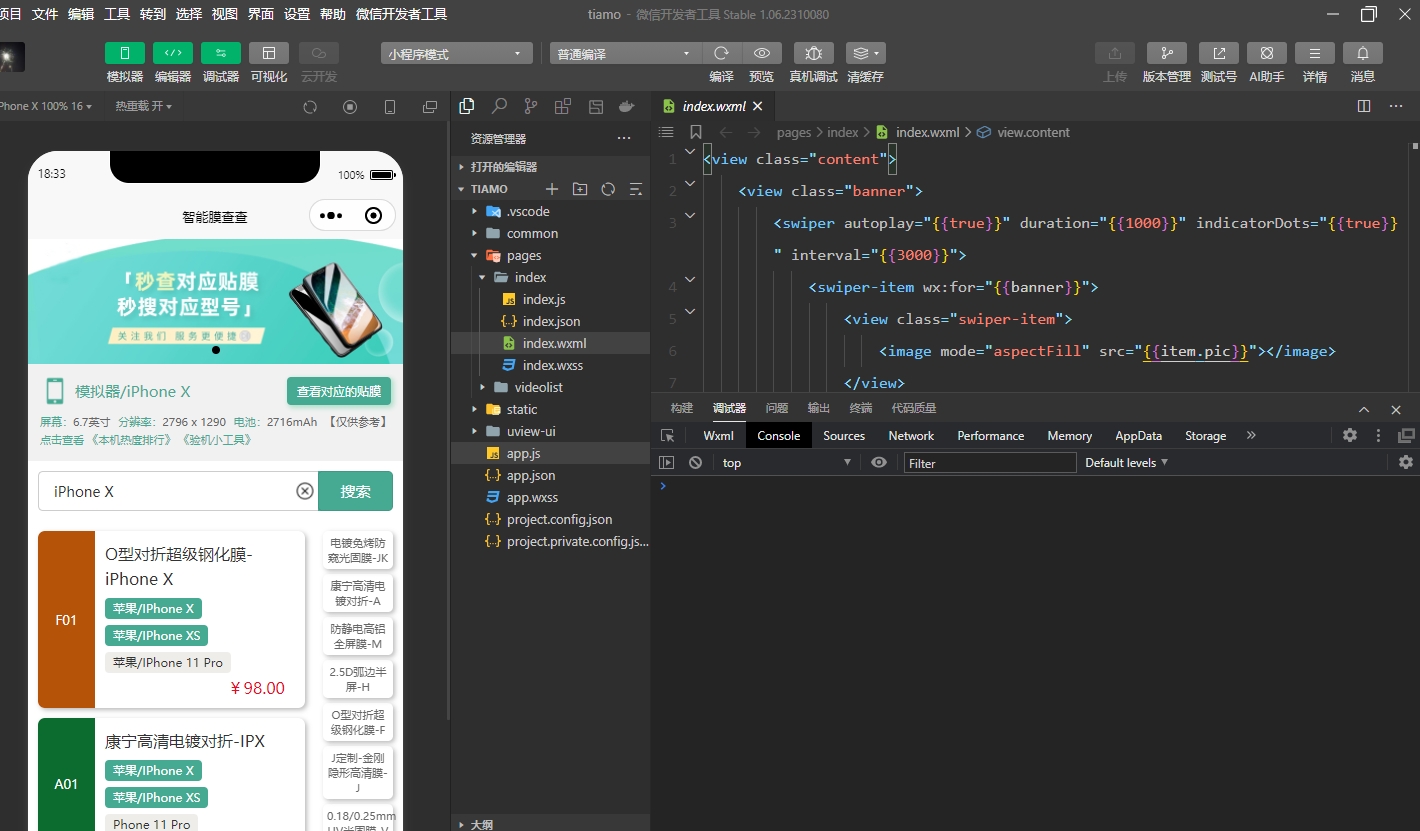The width and height of the screenshot is (1420, 831).
Task: Click the 编译 refresh icon
Action: click(721, 53)
